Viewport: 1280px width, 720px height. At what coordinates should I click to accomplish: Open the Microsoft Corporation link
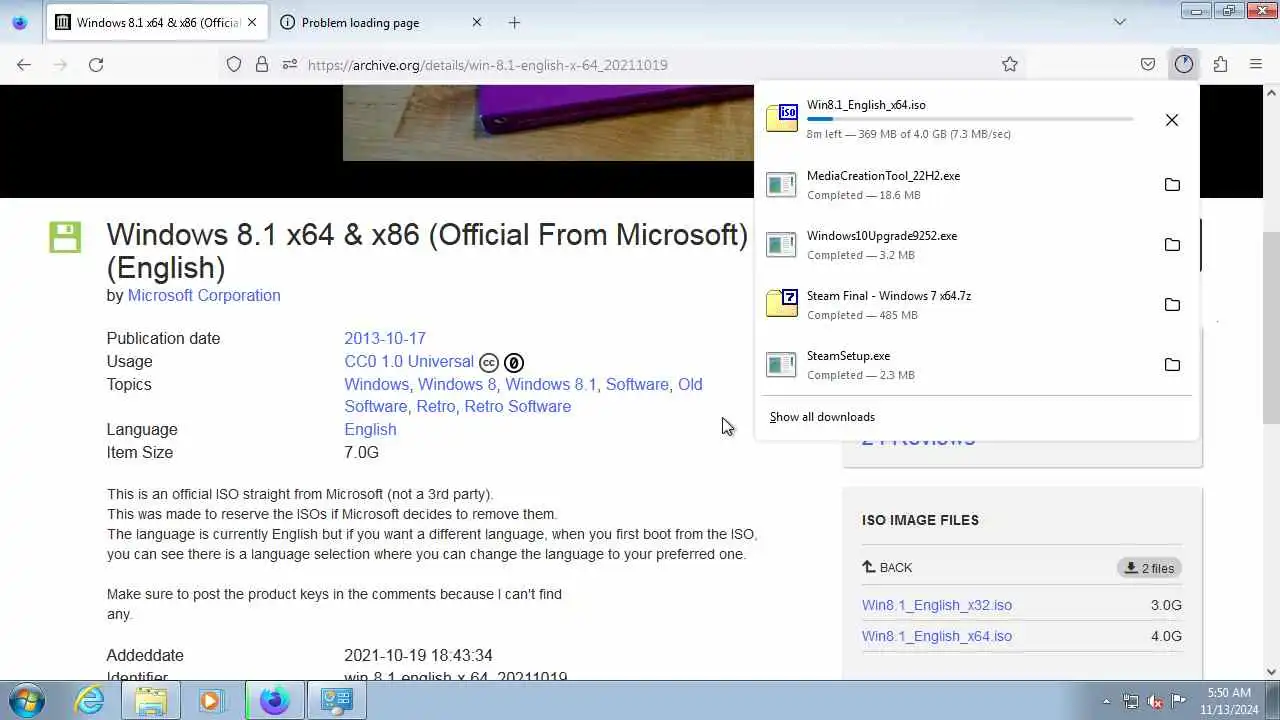coord(204,295)
